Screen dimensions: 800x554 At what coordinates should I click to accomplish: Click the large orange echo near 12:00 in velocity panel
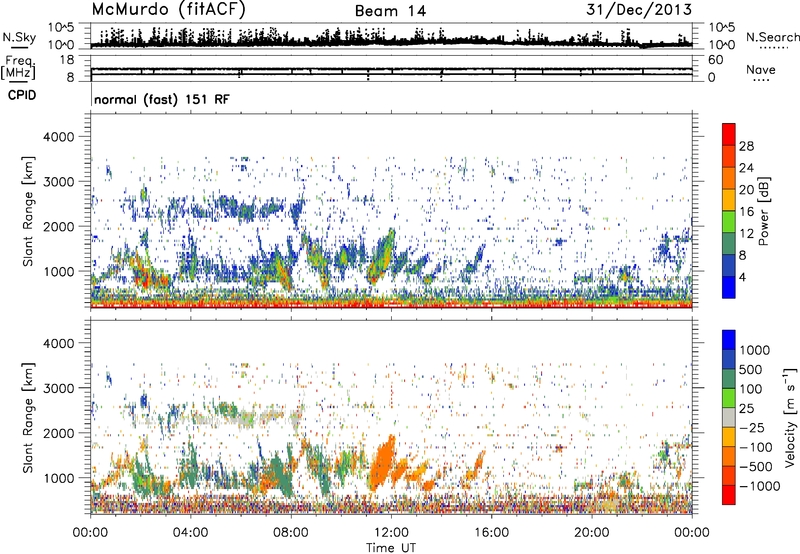(384, 462)
